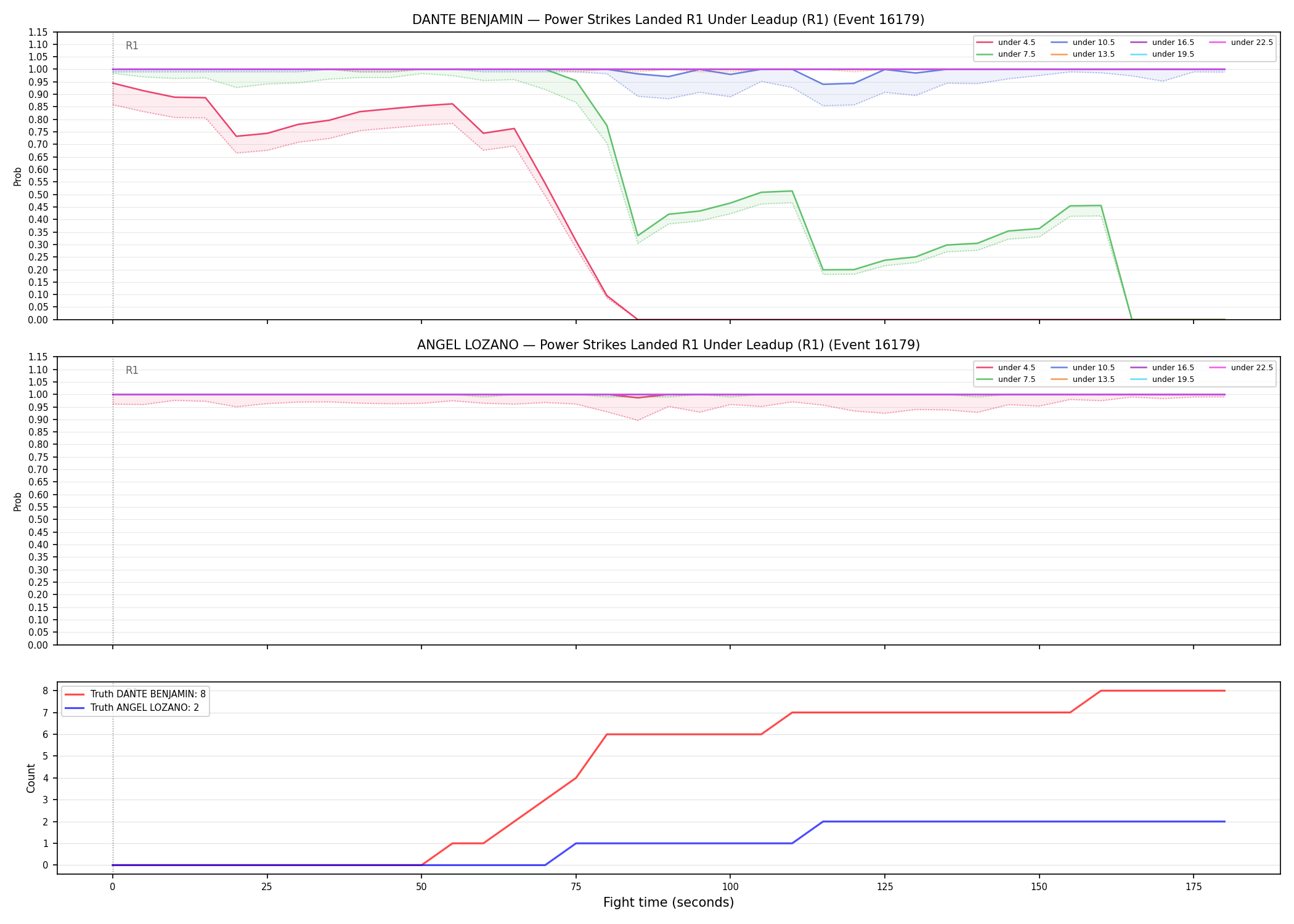The width and height of the screenshot is (1294, 924).
Task: Pick 'under 16.5' in Angel Lozano chart legend
Action: [1163, 368]
